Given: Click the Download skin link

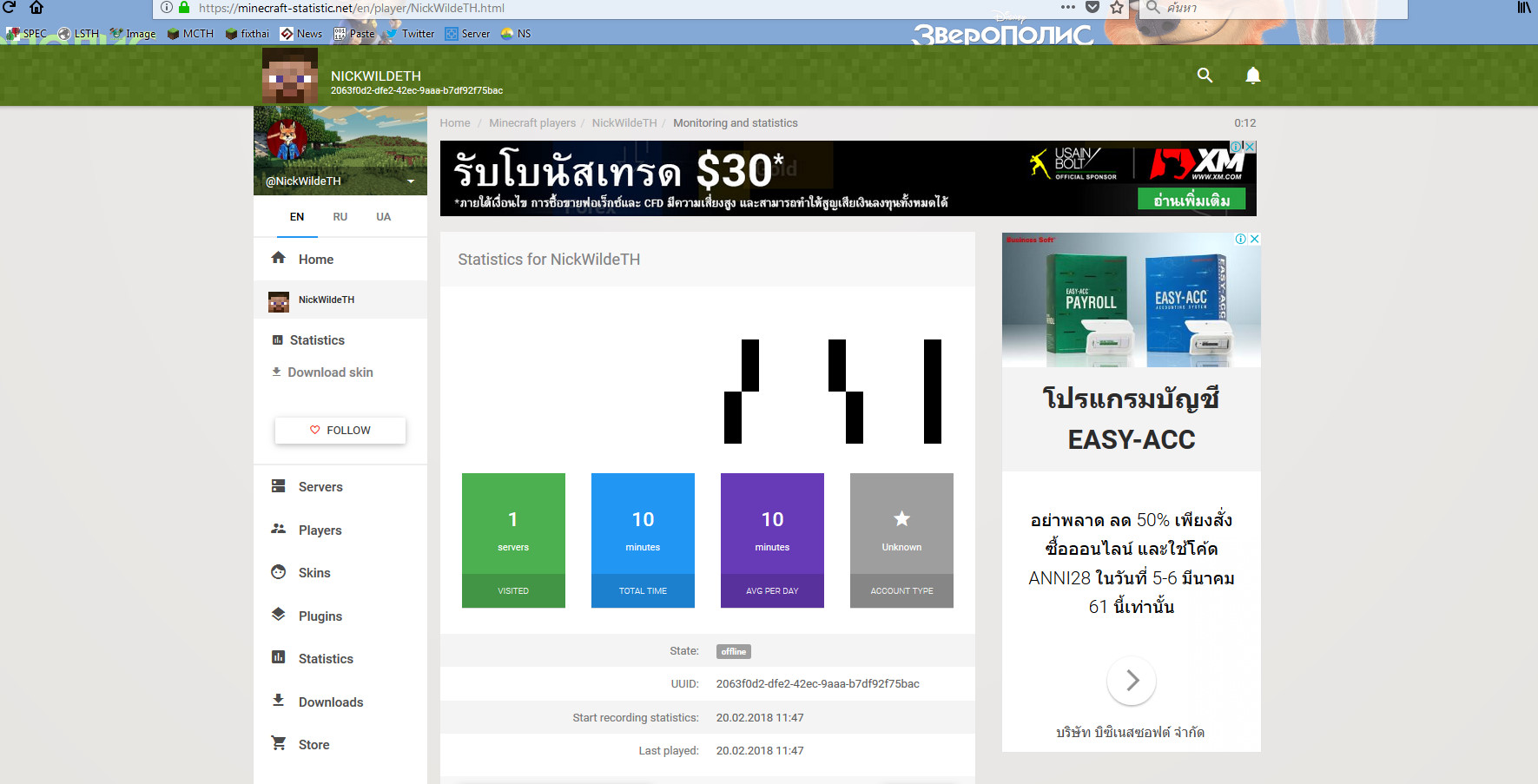Looking at the screenshot, I should click(330, 372).
